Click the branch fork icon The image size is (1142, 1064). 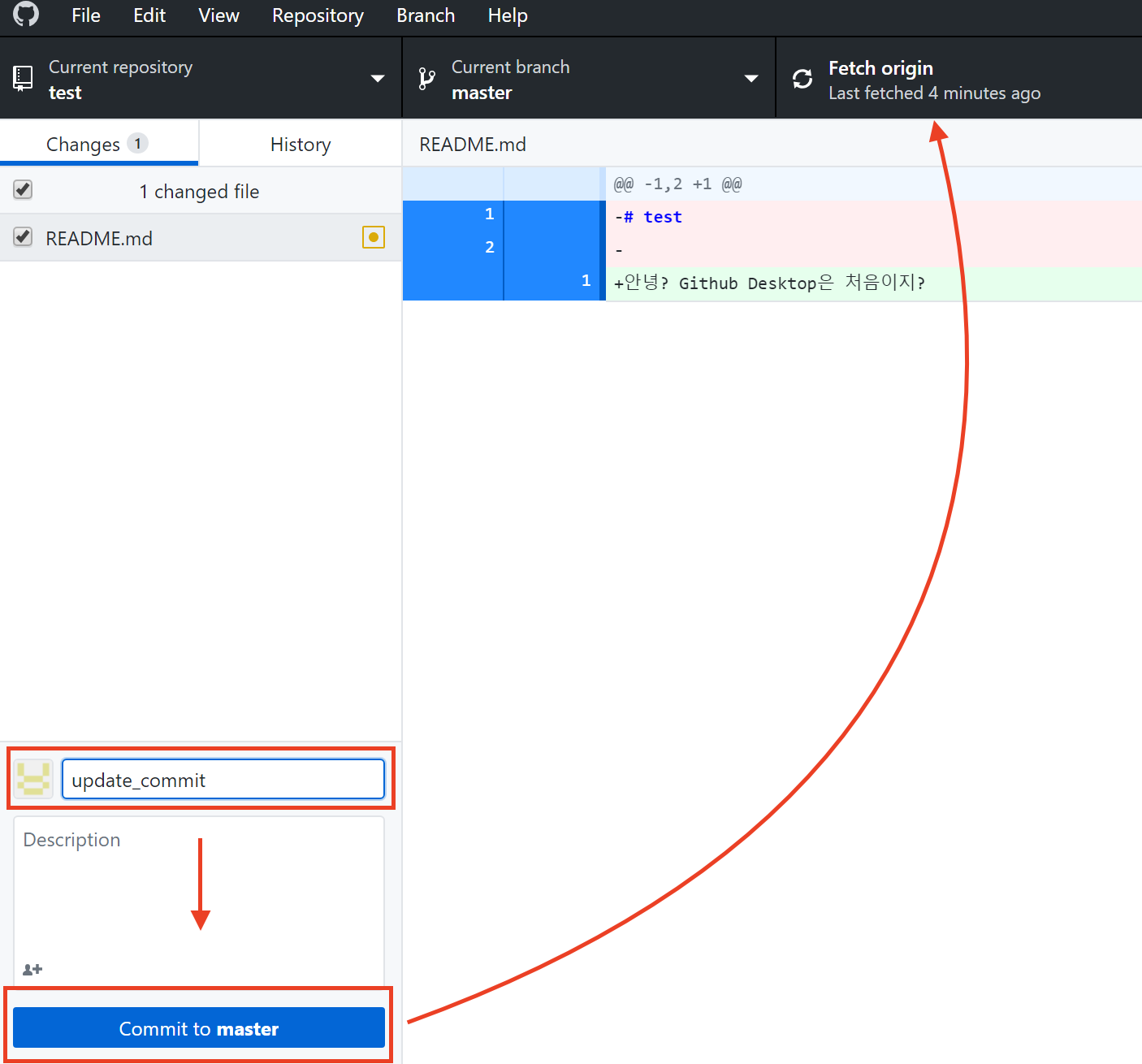click(426, 79)
